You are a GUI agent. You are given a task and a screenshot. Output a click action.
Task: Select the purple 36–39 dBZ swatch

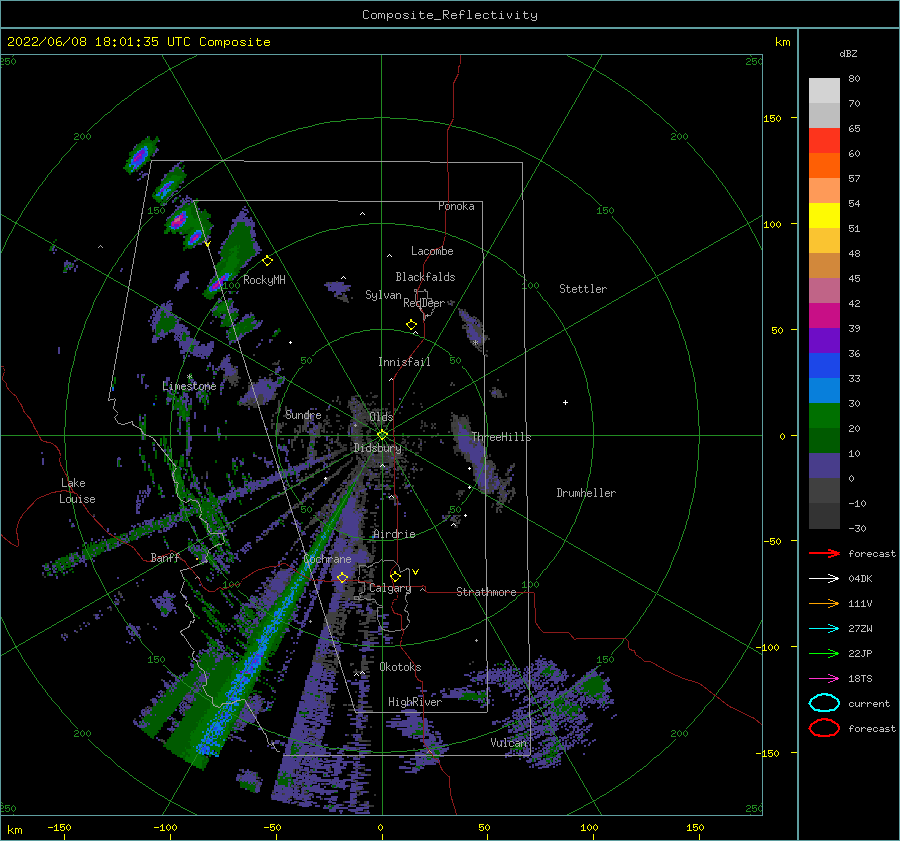click(x=824, y=341)
